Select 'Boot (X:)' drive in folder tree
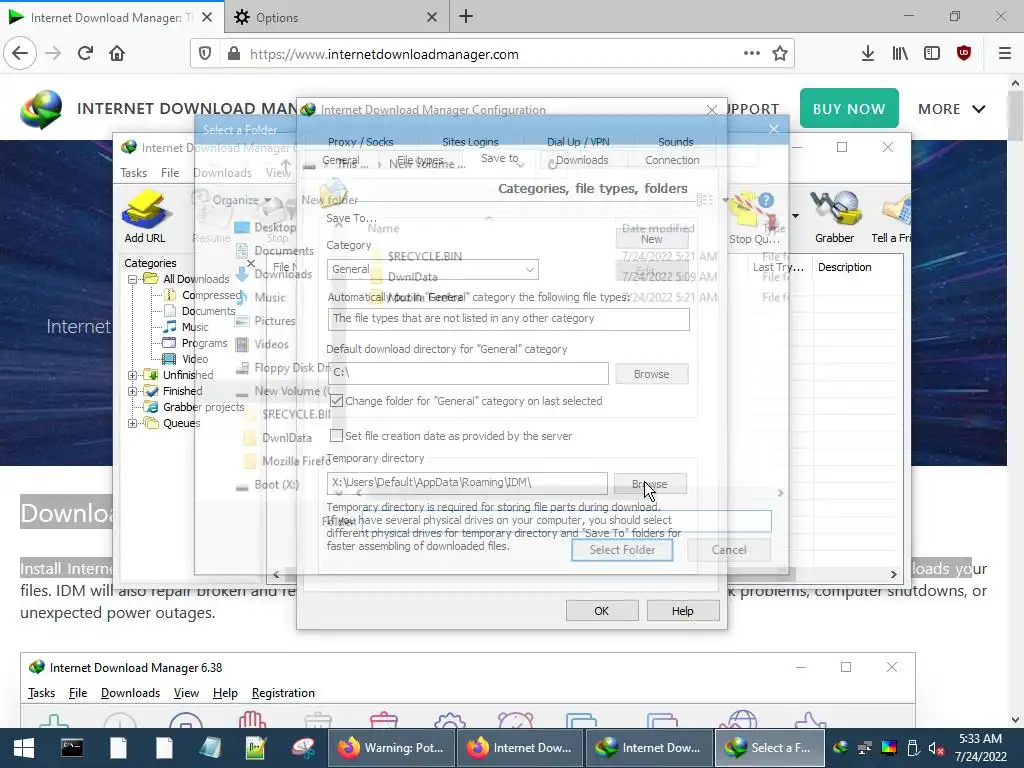Image resolution: width=1024 pixels, height=768 pixels. (x=276, y=485)
